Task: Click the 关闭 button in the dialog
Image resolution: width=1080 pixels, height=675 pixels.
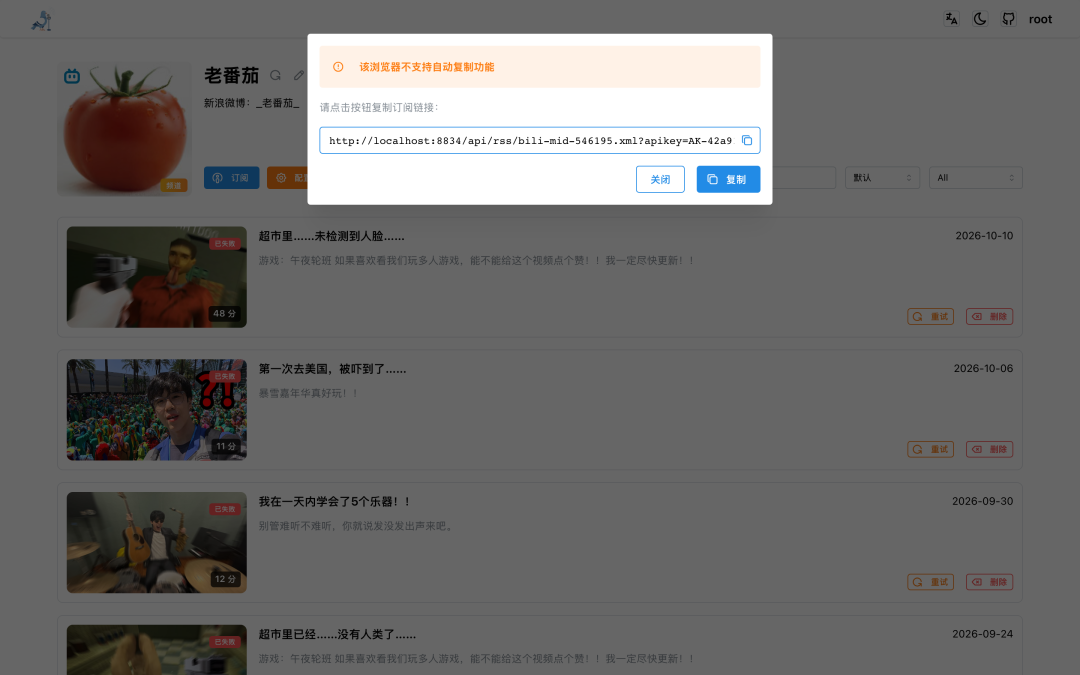Action: [660, 179]
